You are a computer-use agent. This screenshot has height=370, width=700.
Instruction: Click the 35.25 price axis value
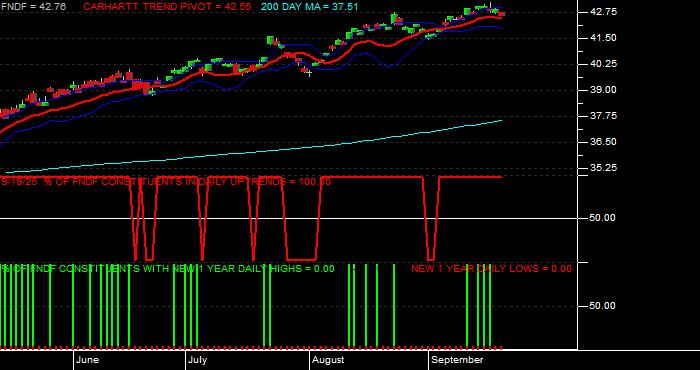tap(603, 168)
